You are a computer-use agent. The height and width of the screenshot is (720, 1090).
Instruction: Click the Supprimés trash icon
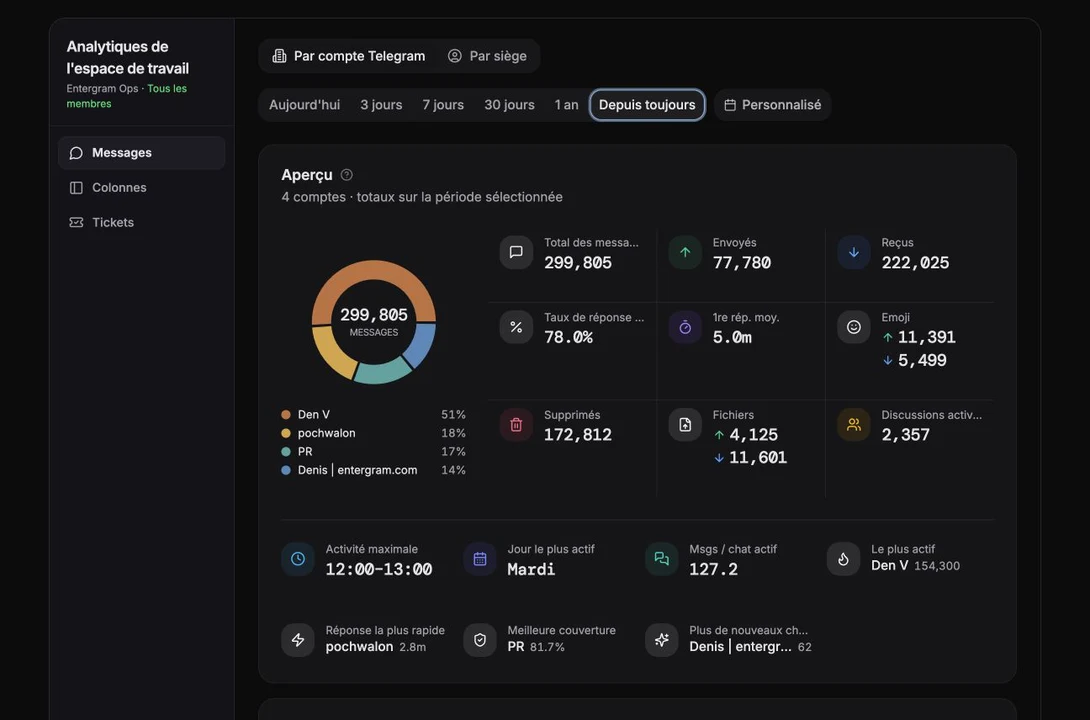(x=516, y=425)
